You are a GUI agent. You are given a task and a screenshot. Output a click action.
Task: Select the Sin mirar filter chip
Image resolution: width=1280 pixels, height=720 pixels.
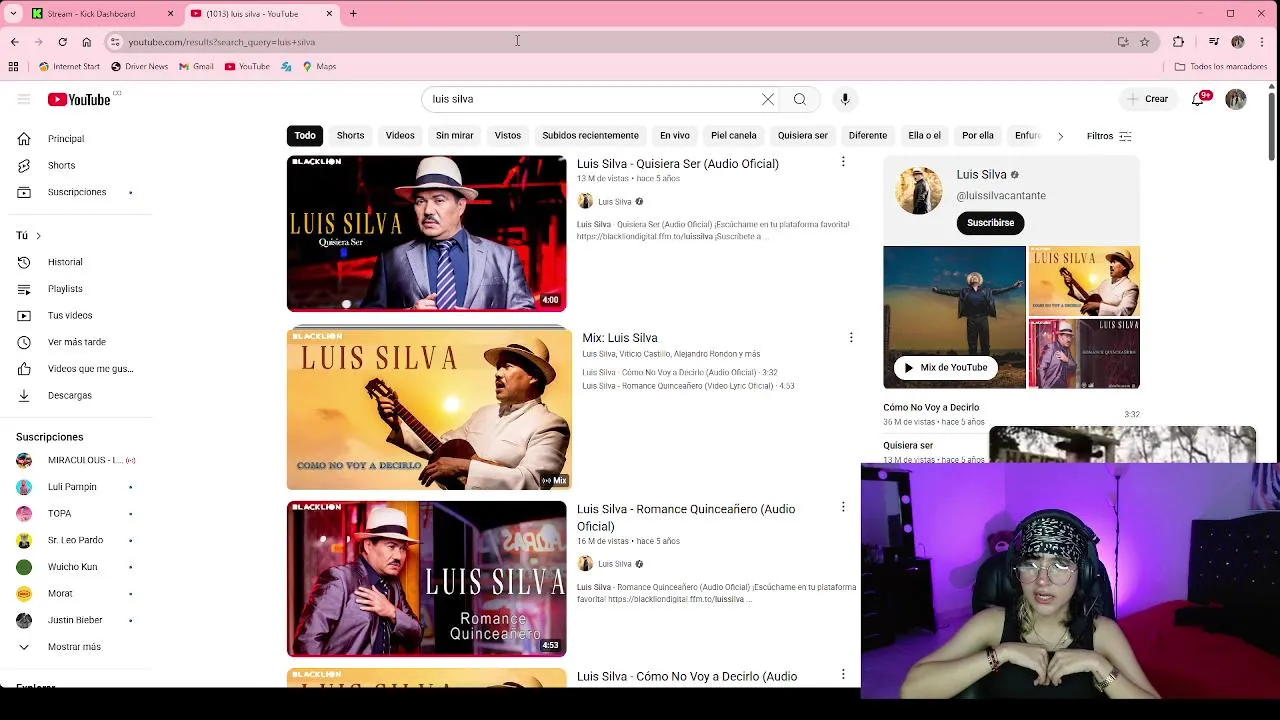[454, 135]
